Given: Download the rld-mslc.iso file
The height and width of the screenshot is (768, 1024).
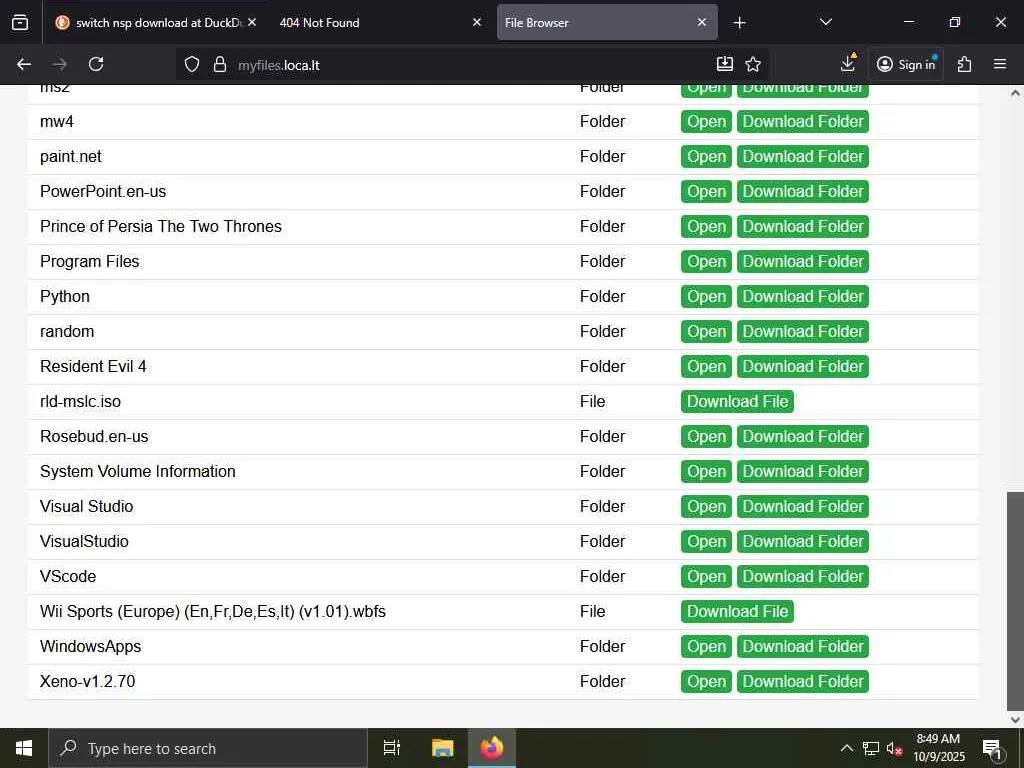Looking at the screenshot, I should click(x=737, y=402).
